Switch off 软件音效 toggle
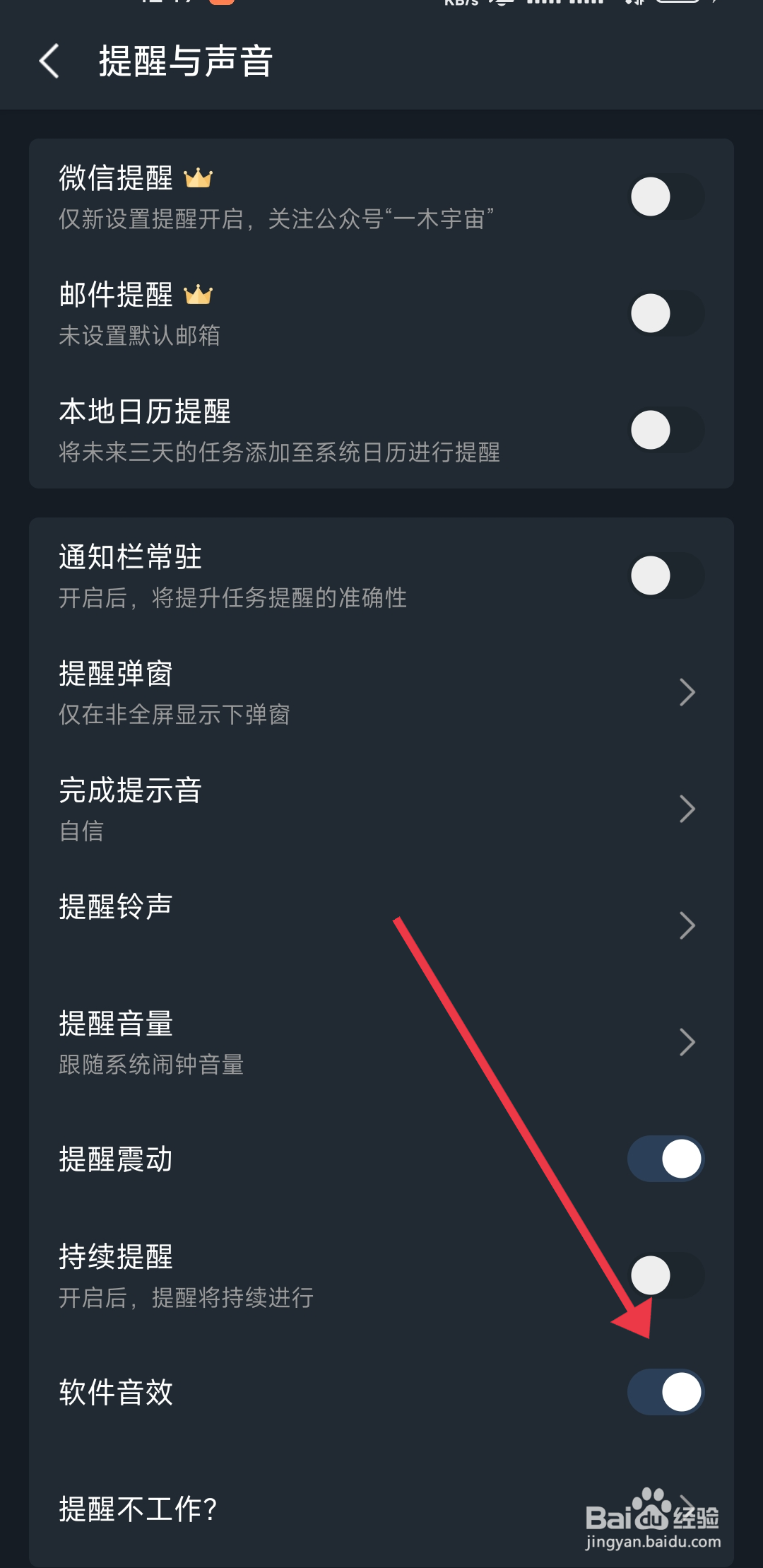 pos(666,1392)
